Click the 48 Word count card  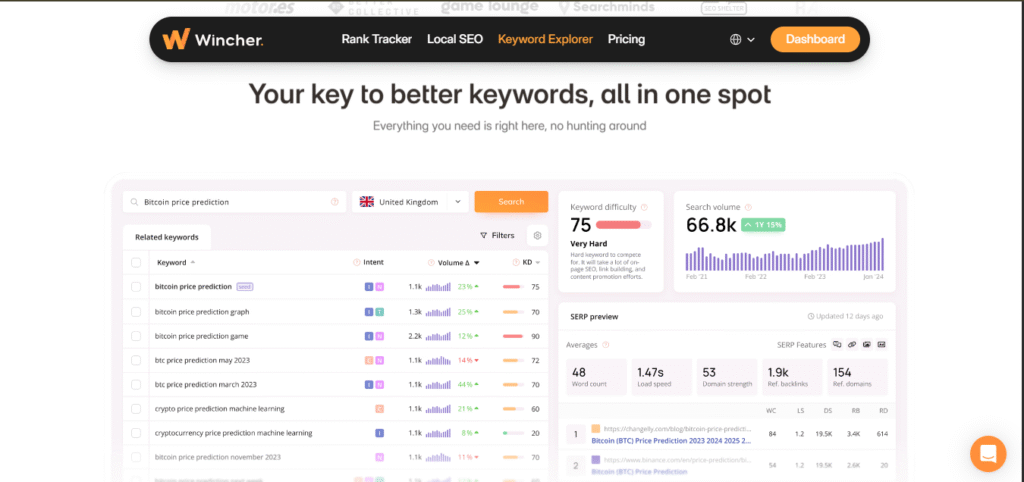tap(596, 377)
